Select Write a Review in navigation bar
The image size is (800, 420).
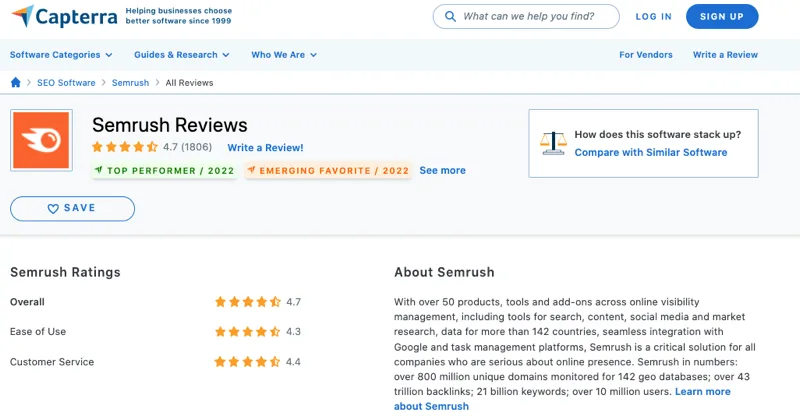[x=725, y=55]
